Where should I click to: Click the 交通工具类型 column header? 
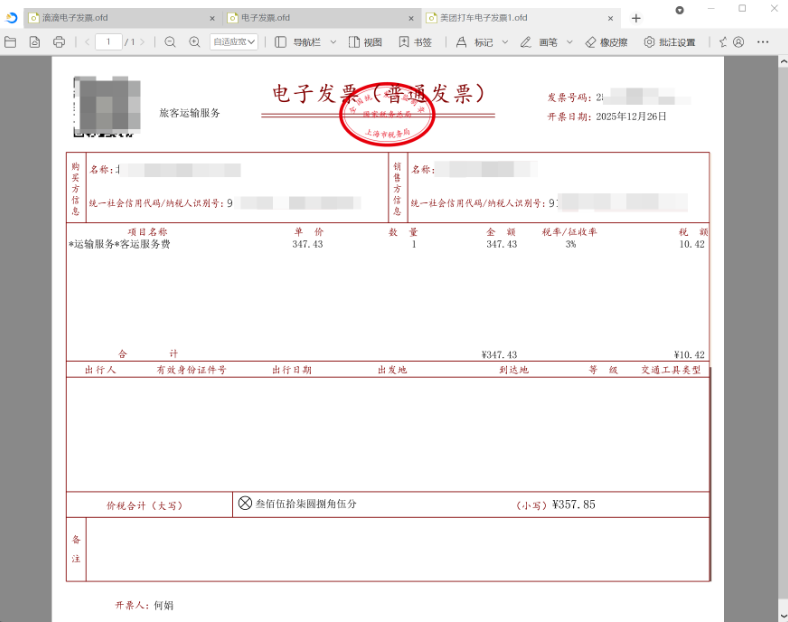670,370
